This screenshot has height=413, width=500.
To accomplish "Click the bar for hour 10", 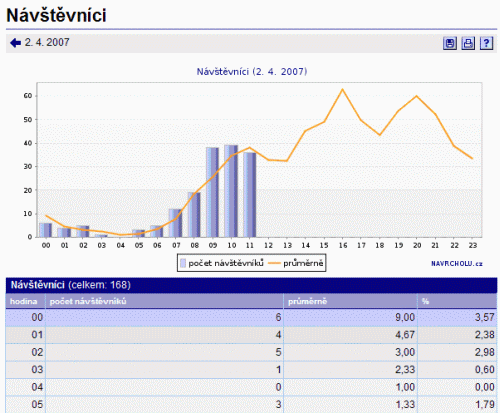I will click(231, 191).
